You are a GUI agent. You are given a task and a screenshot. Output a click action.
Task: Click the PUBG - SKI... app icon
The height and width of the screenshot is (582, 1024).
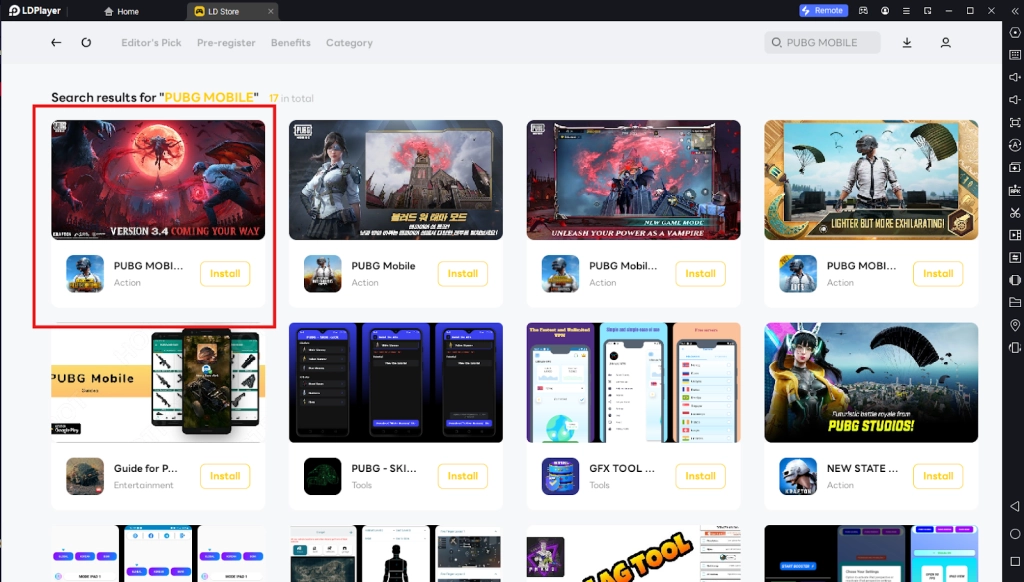click(x=323, y=476)
